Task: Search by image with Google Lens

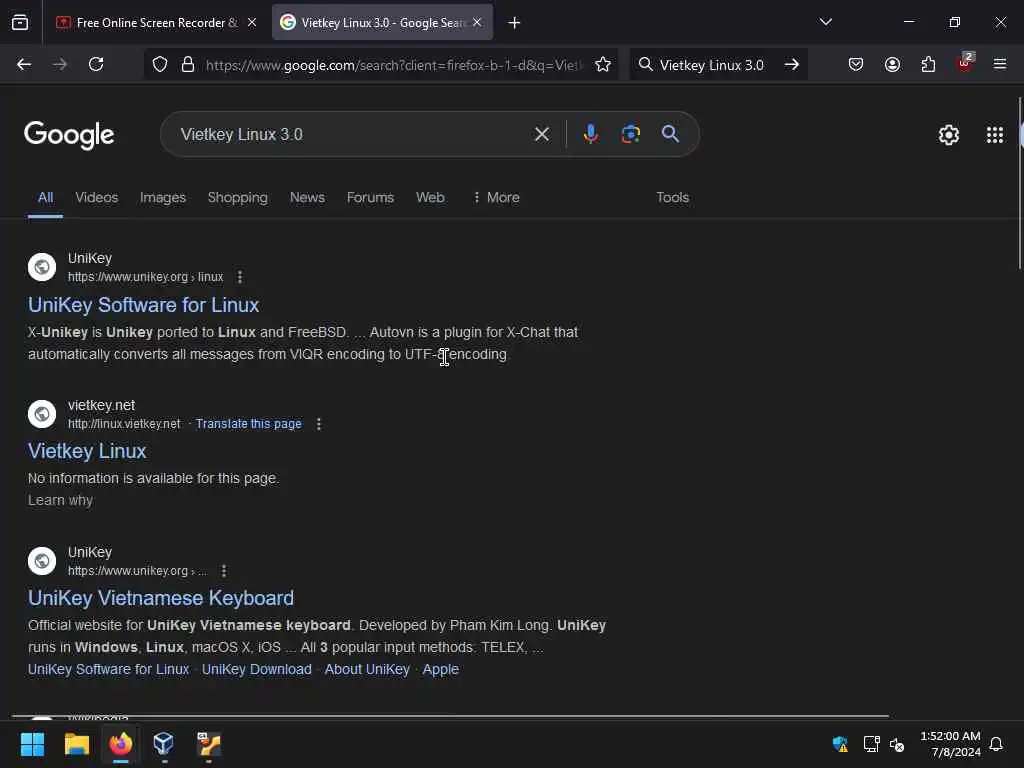Action: coord(630,134)
